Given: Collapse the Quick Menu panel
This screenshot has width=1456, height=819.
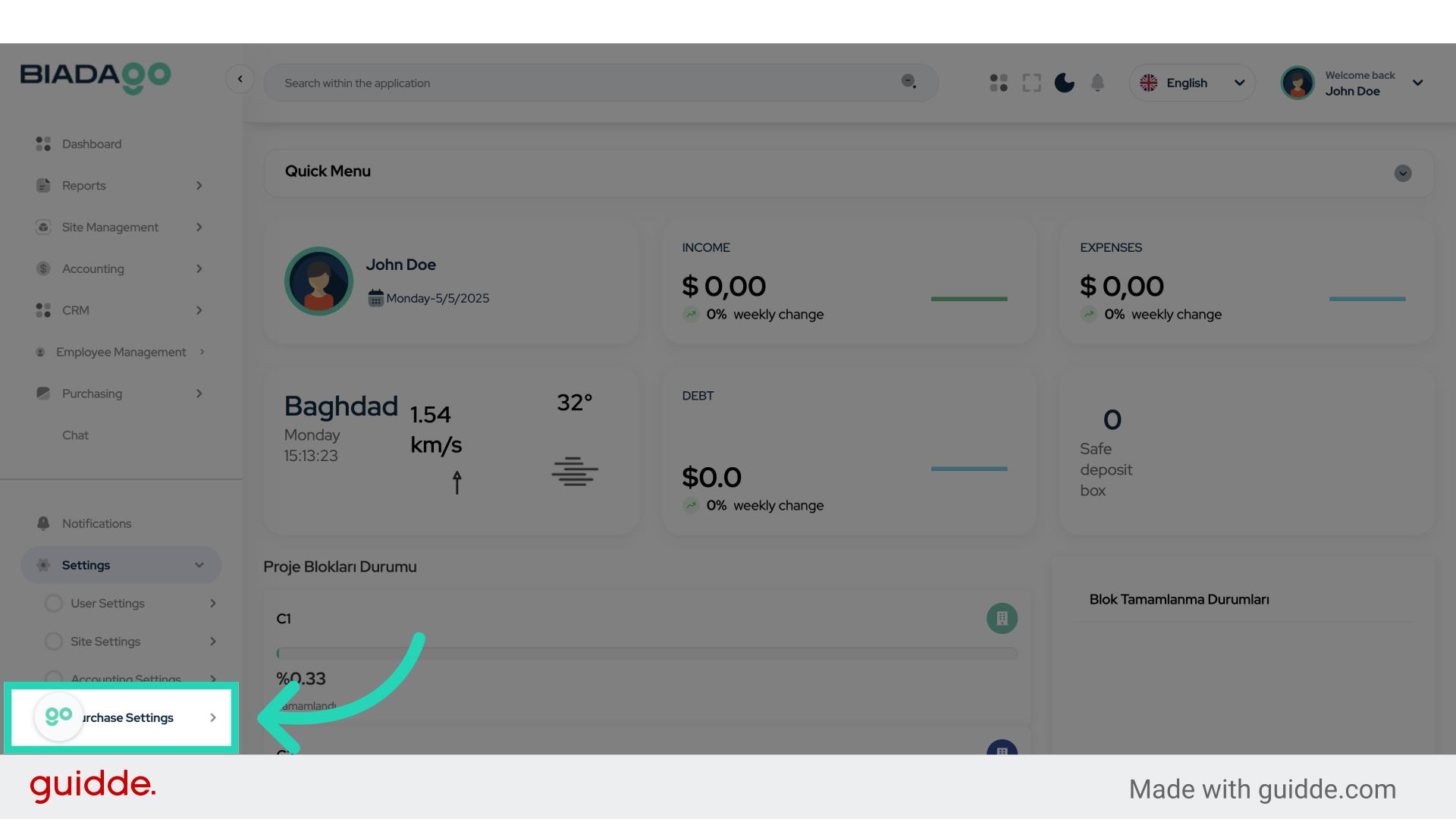Looking at the screenshot, I should point(1402,174).
